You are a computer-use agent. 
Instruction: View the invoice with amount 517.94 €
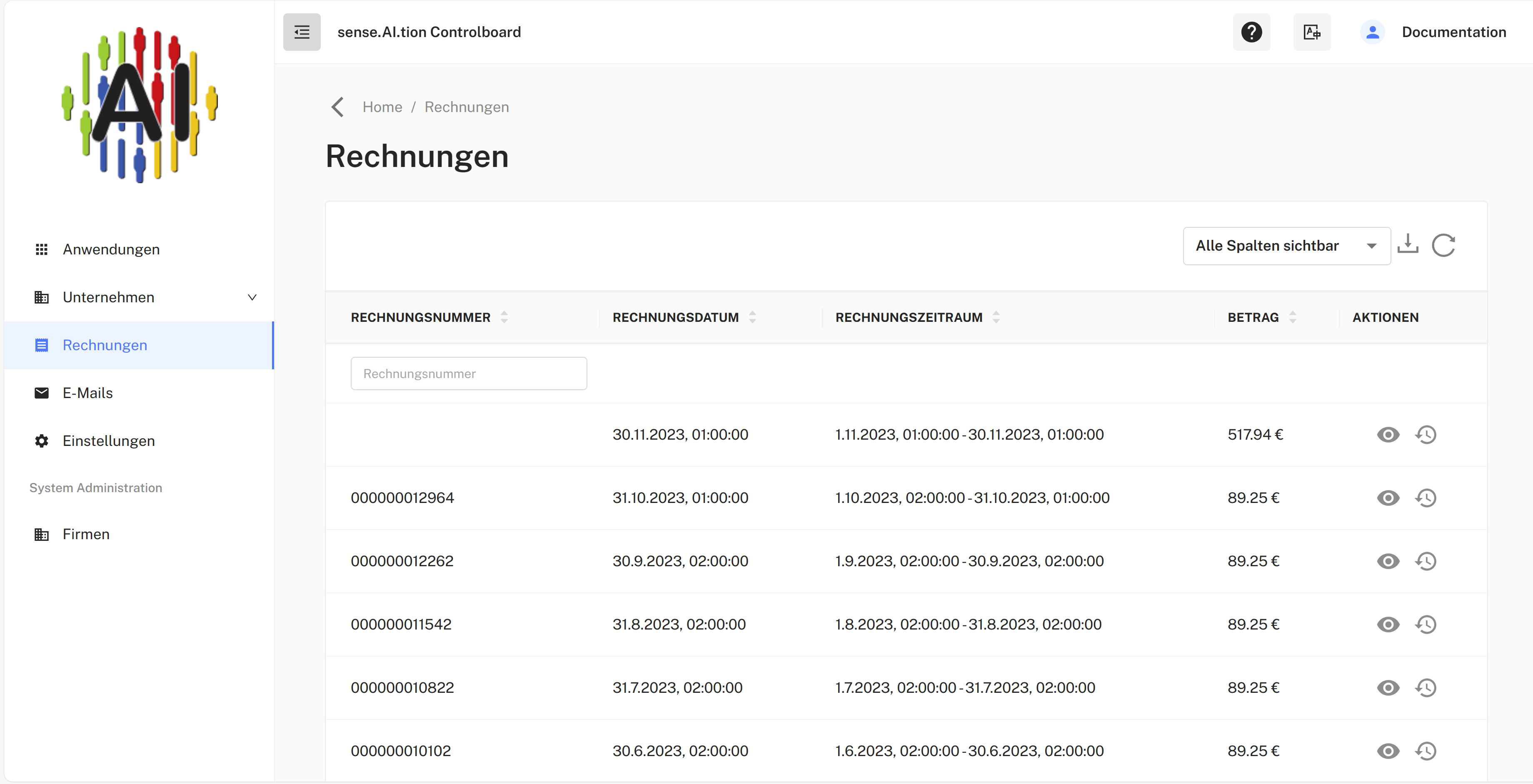point(1388,435)
